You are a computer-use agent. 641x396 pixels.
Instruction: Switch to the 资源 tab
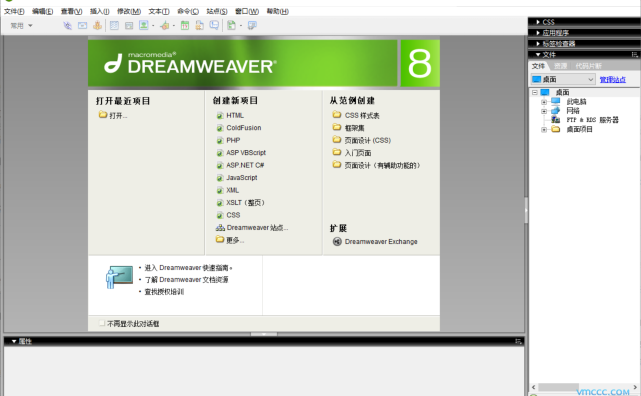click(x=560, y=66)
